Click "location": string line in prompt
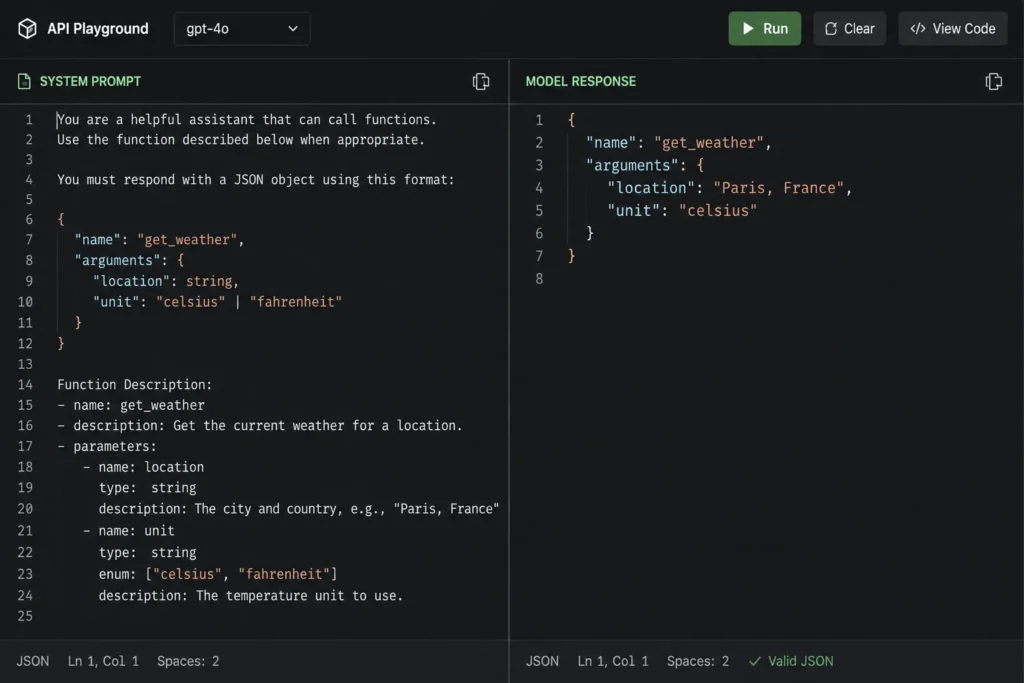The height and width of the screenshot is (683, 1024). point(166,281)
